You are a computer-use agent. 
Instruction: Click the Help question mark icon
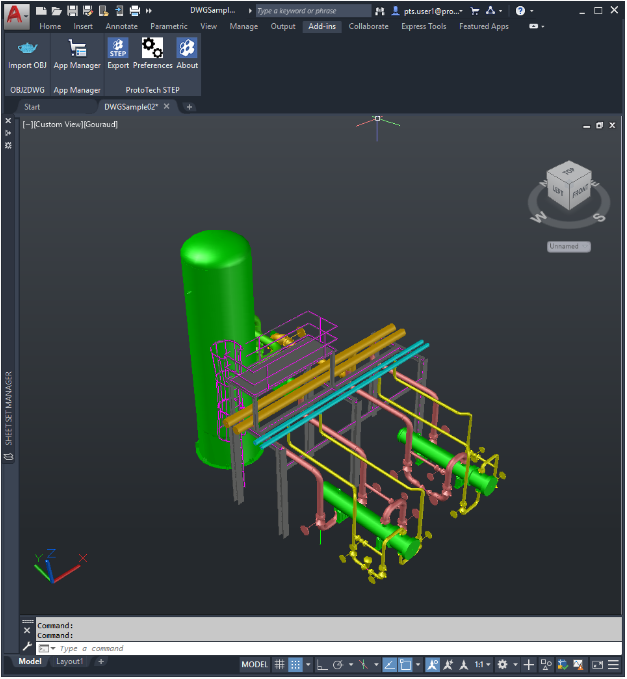coord(520,11)
